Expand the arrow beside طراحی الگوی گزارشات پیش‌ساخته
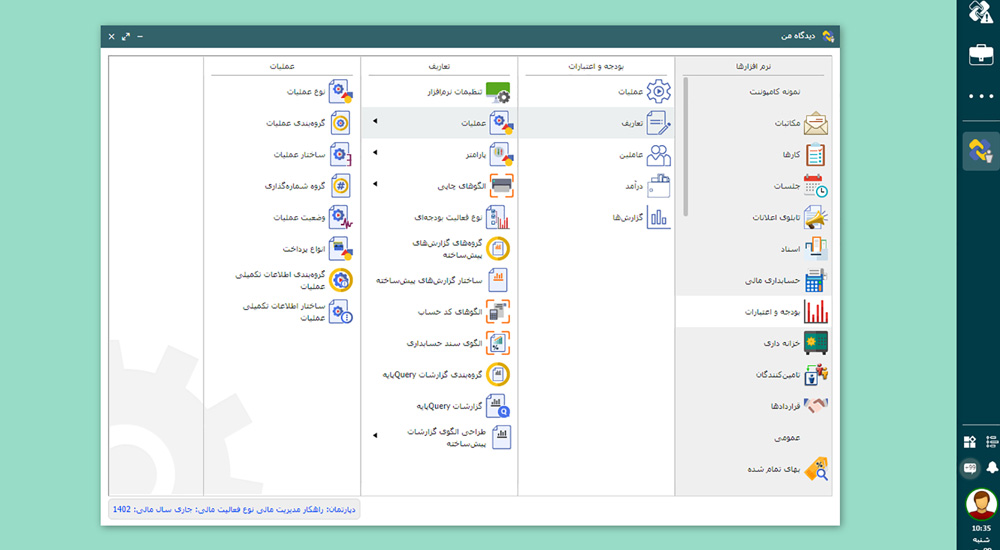Screen dimensions: 1000x550 (x=375, y=435)
